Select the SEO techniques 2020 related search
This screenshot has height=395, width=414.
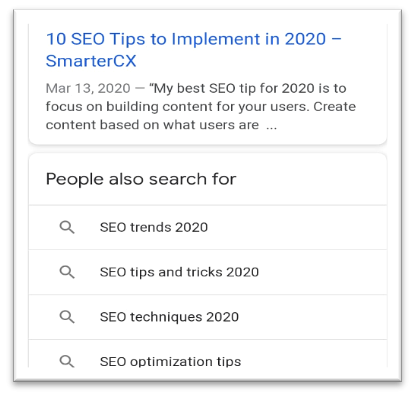point(169,317)
